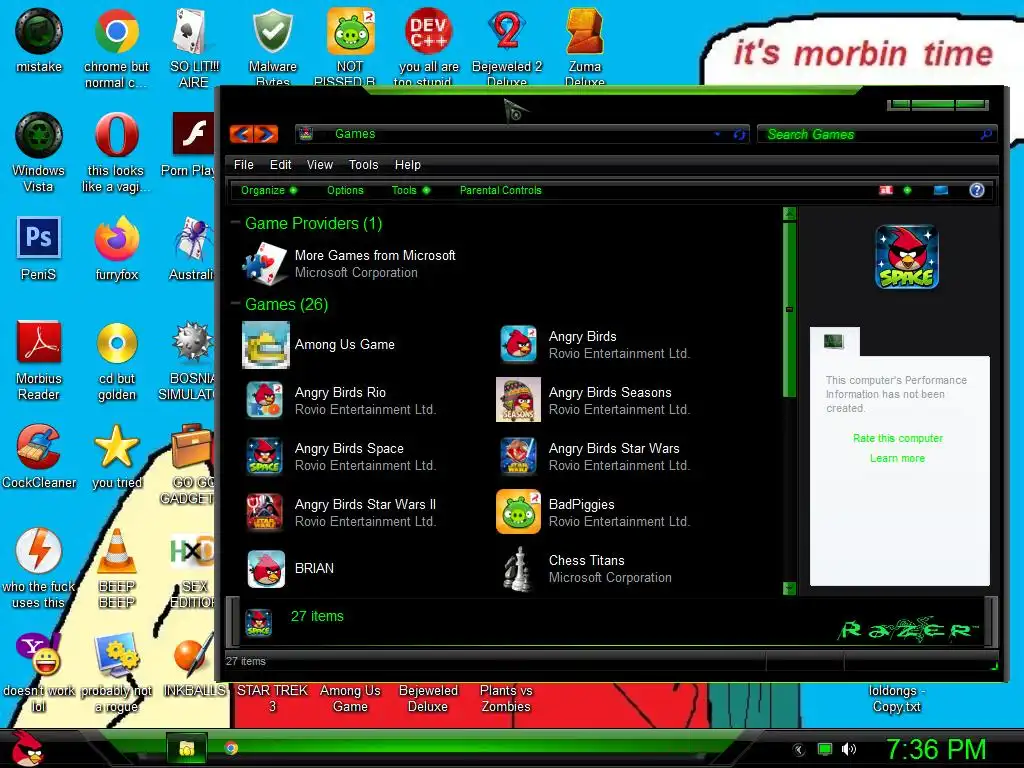Click the help question mark icon
This screenshot has width=1024, height=768.
pos(976,190)
